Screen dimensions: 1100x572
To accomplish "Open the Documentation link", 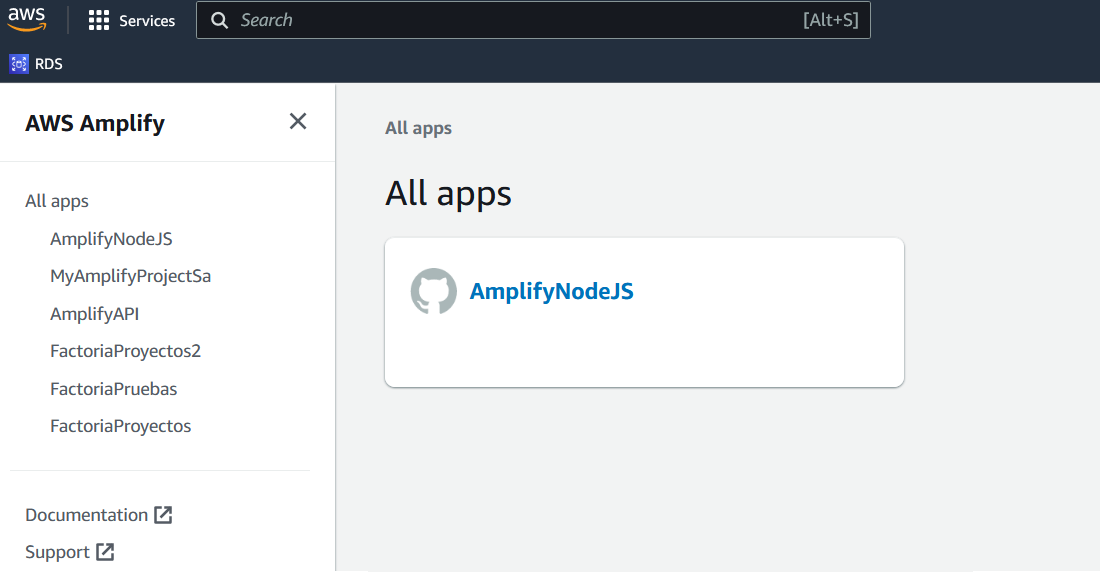I will tap(86, 515).
